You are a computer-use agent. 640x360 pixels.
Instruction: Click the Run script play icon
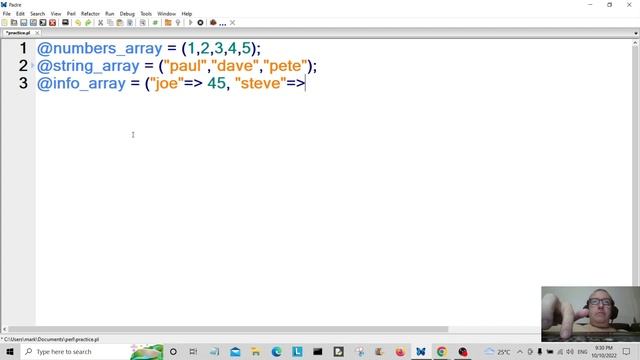(x=190, y=23)
